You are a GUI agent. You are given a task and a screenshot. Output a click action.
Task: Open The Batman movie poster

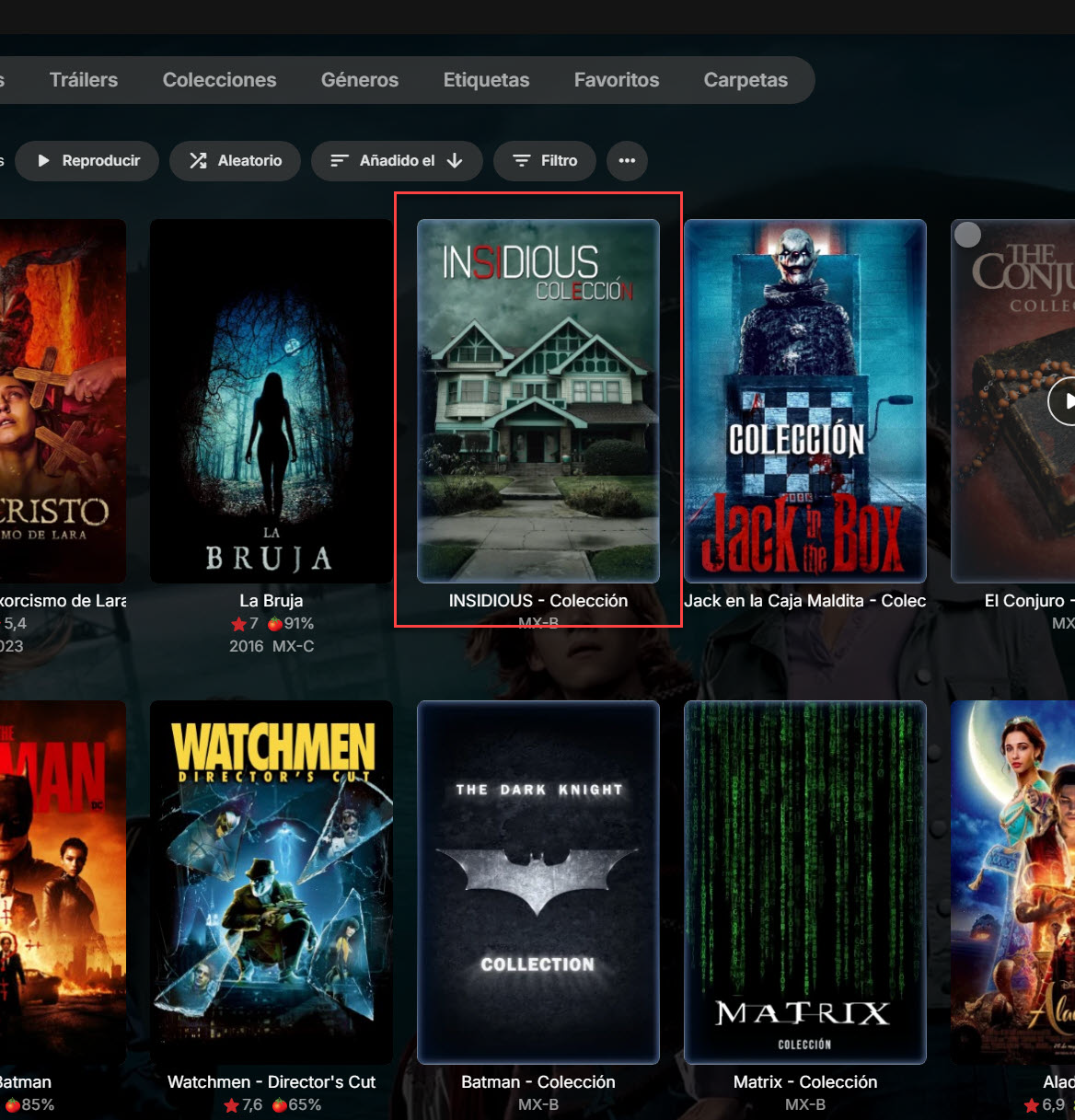click(x=63, y=883)
